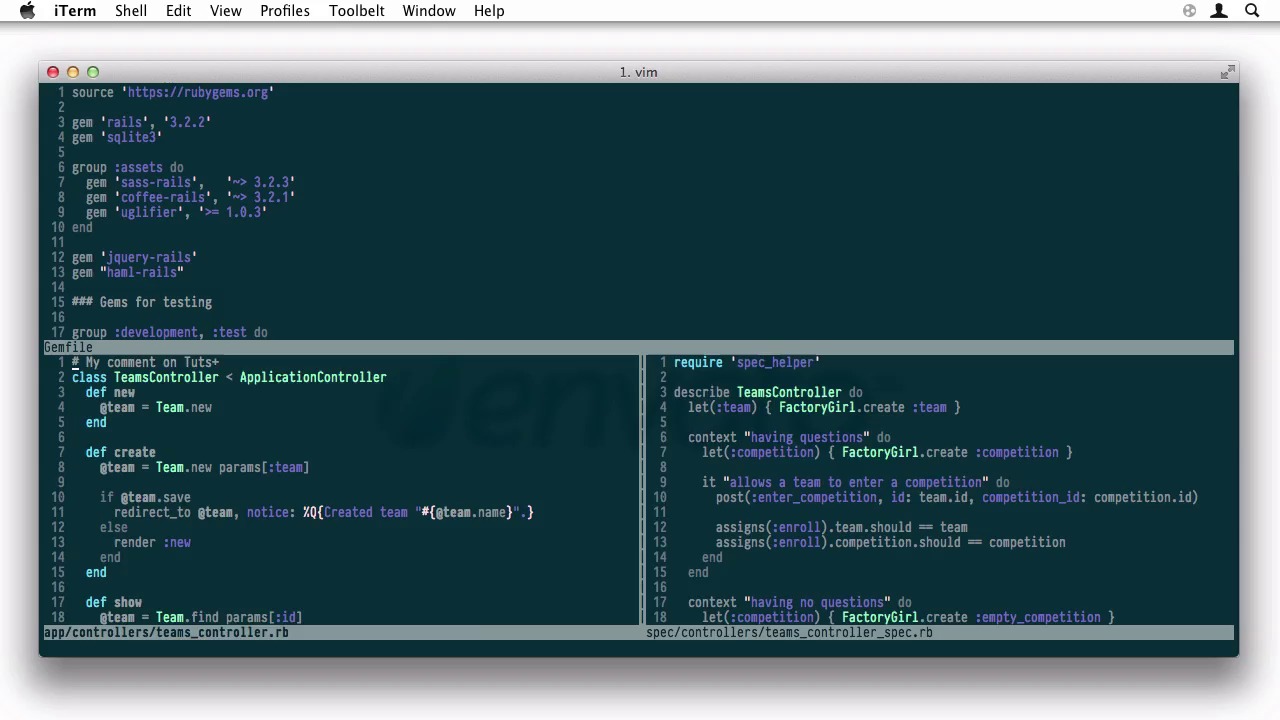Viewport: 1280px width, 720px height.
Task: Click the 'describe TeamsController do' line
Action: pyautogui.click(x=768, y=392)
